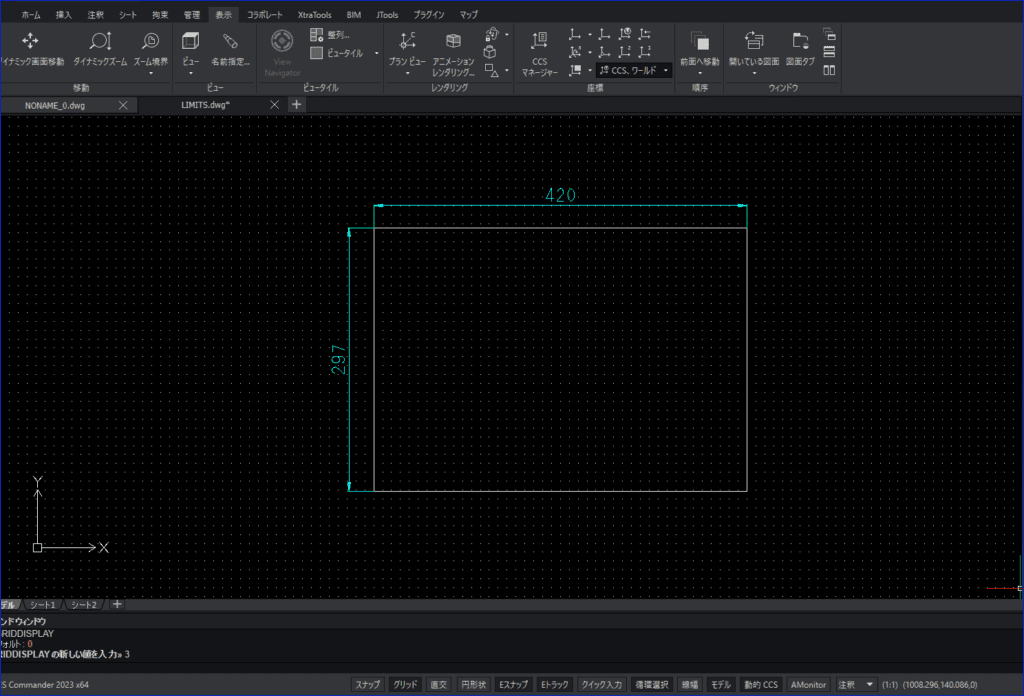Expand the CCS, World dropdown

tap(666, 71)
